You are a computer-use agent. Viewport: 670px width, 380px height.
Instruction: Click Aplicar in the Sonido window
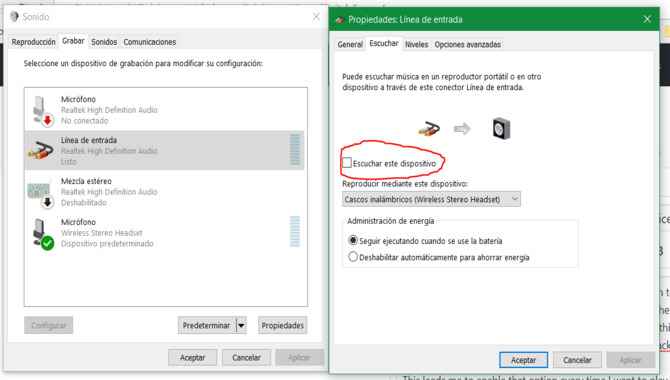click(x=300, y=357)
